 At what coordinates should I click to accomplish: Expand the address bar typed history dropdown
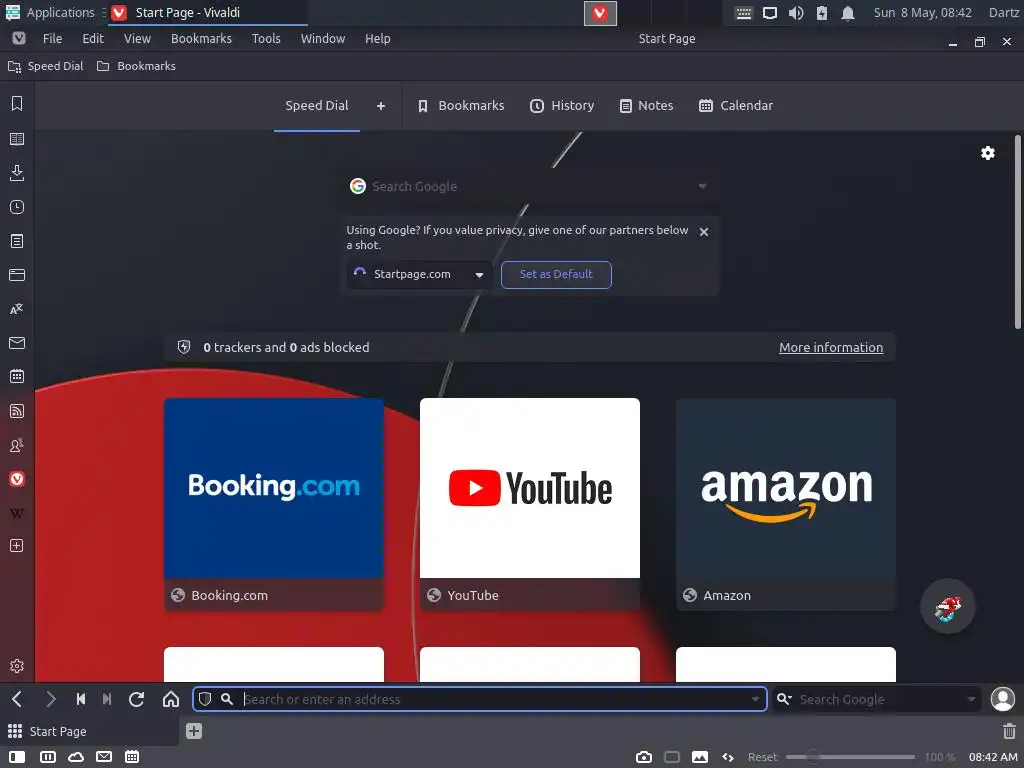pyautogui.click(x=755, y=699)
